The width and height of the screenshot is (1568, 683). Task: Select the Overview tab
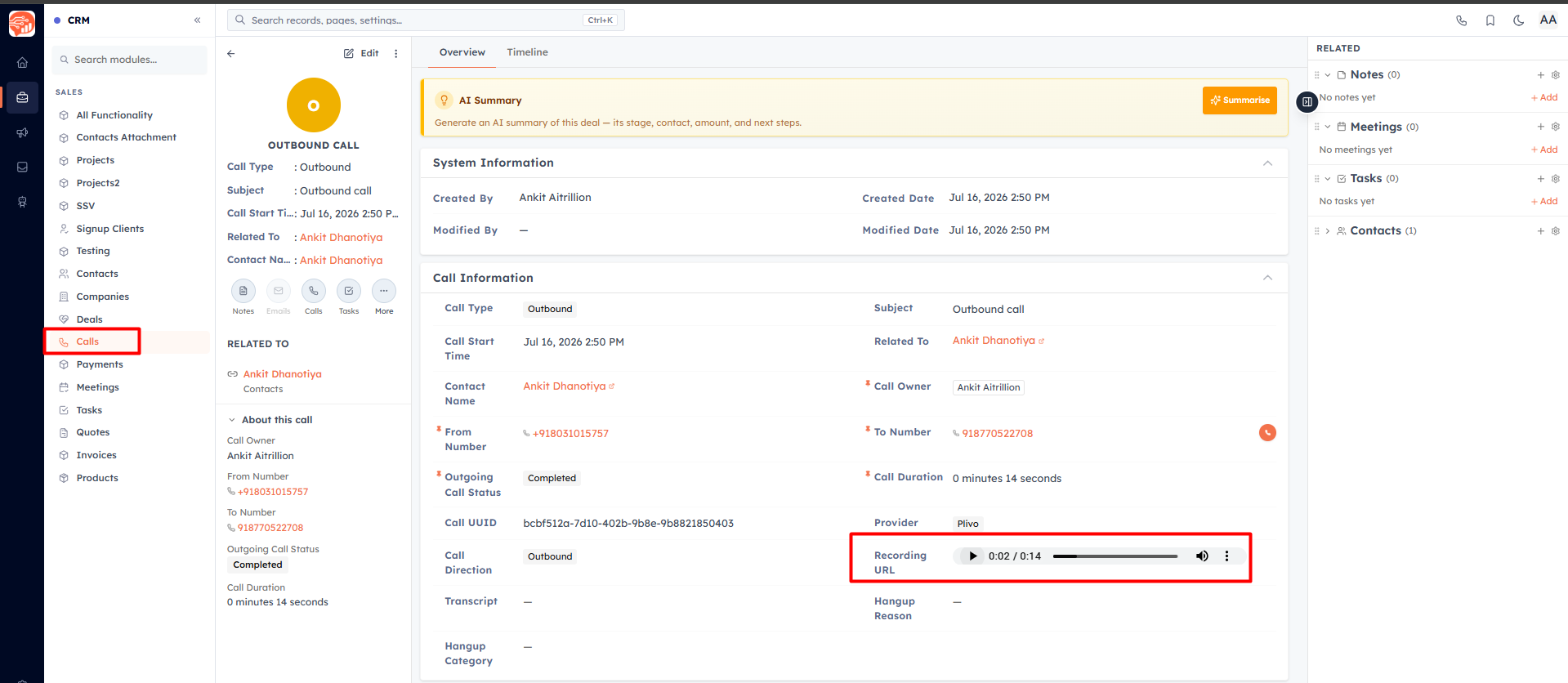point(462,52)
